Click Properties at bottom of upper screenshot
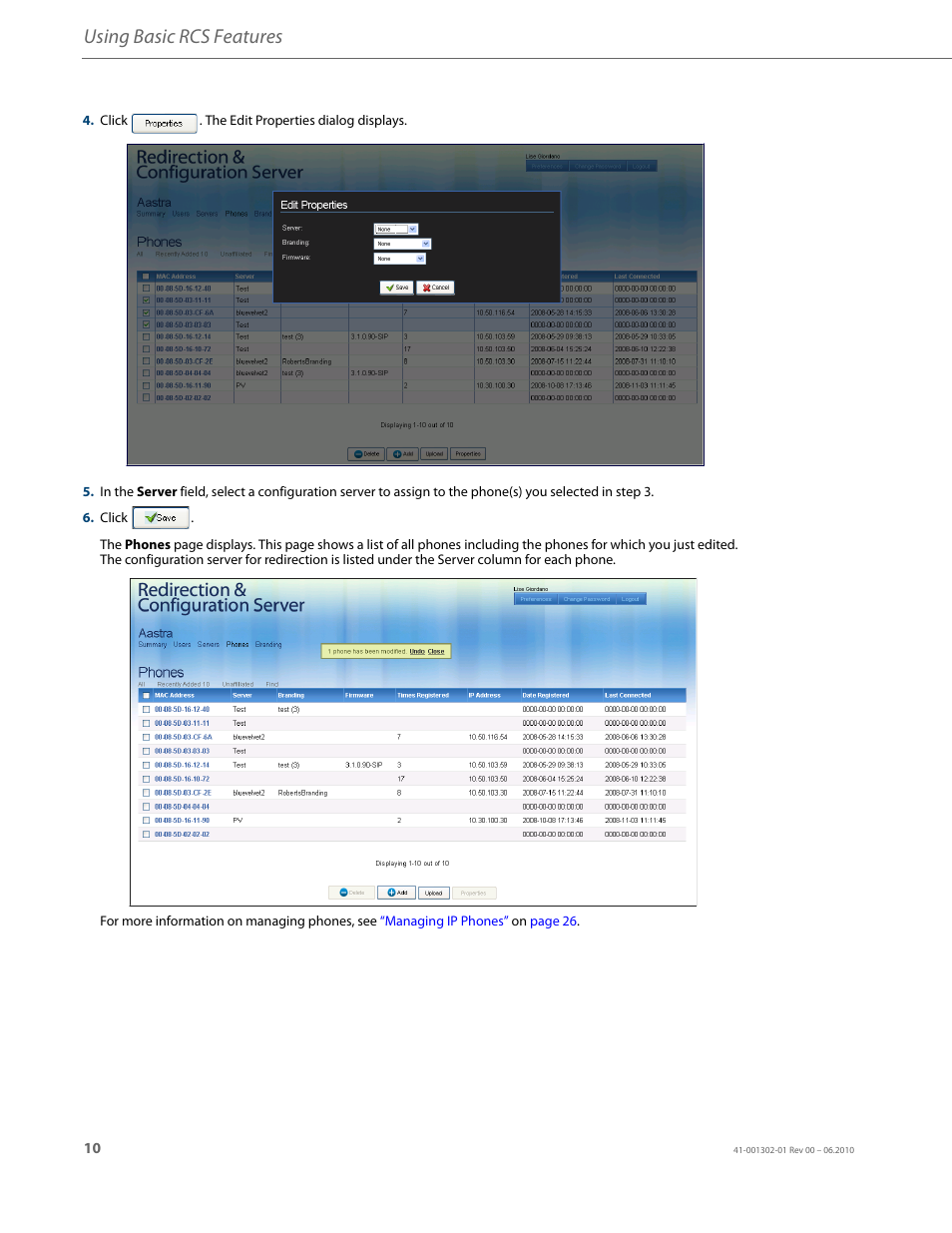This screenshot has width=952, height=1233. tap(468, 453)
